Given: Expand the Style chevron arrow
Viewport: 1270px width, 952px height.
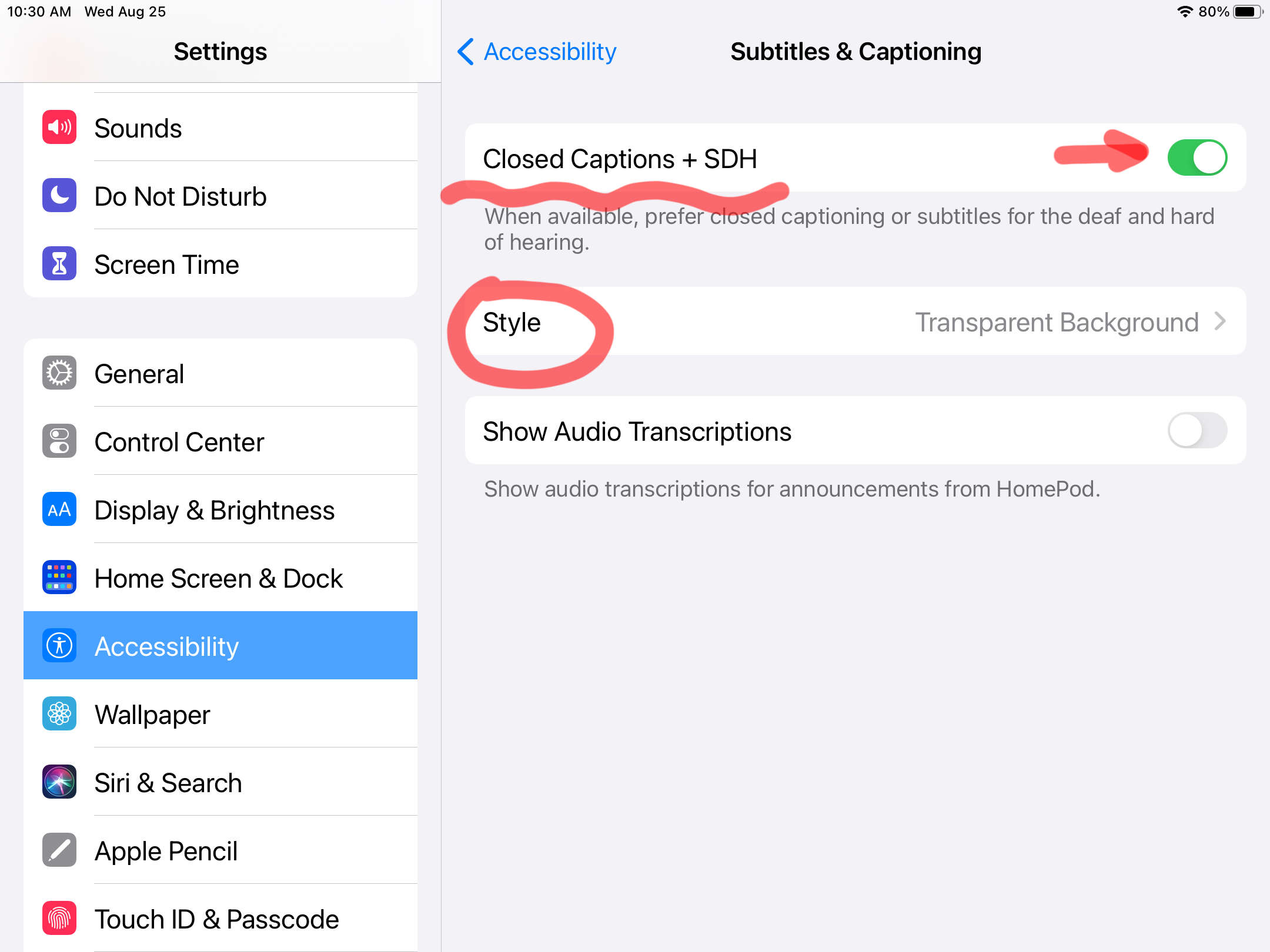Looking at the screenshot, I should click(x=1221, y=321).
